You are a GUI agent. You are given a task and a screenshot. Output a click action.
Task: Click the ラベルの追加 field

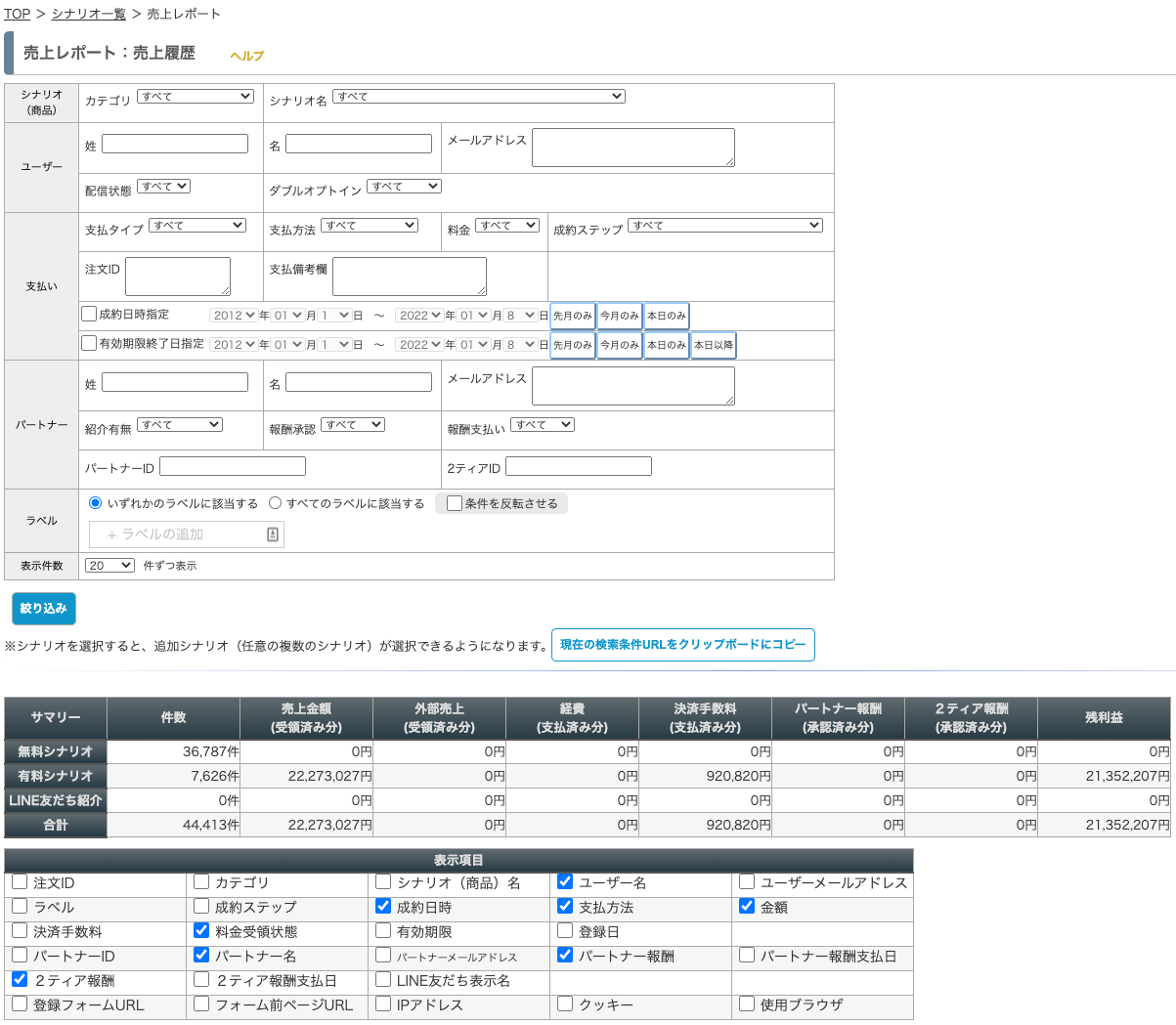176,534
